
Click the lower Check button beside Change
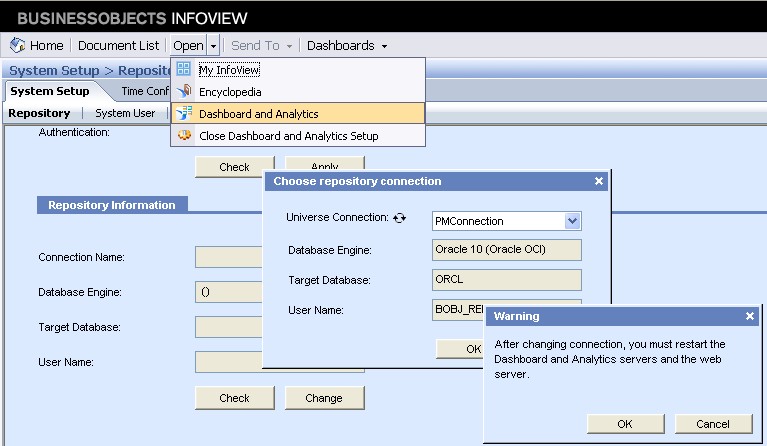click(x=234, y=397)
